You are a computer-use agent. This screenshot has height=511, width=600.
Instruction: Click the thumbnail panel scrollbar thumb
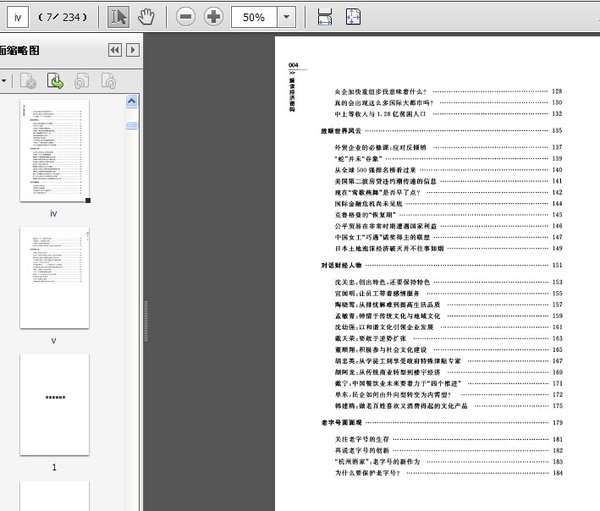click(x=131, y=126)
